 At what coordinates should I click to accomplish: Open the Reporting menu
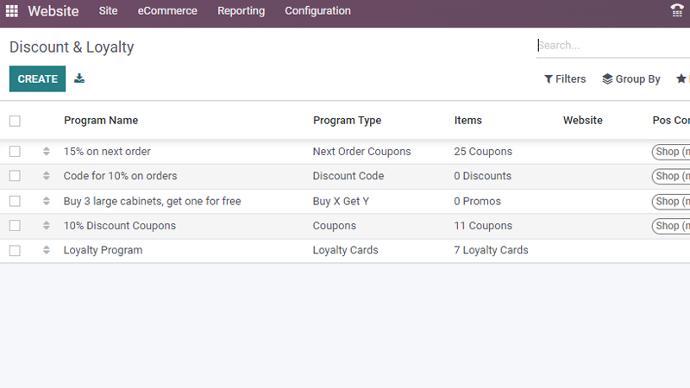(241, 11)
